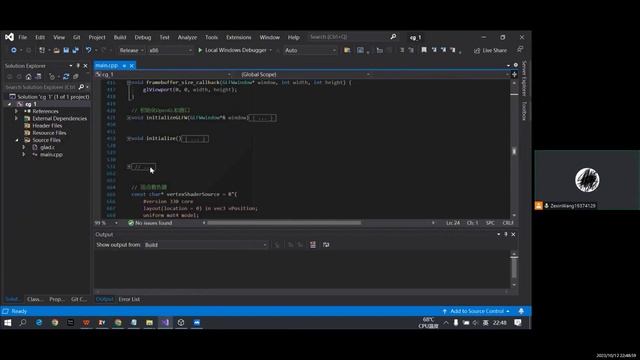The width and height of the screenshot is (640, 360).
Task: Click the Navigate Backward arrow icon
Action: [x=13, y=50]
